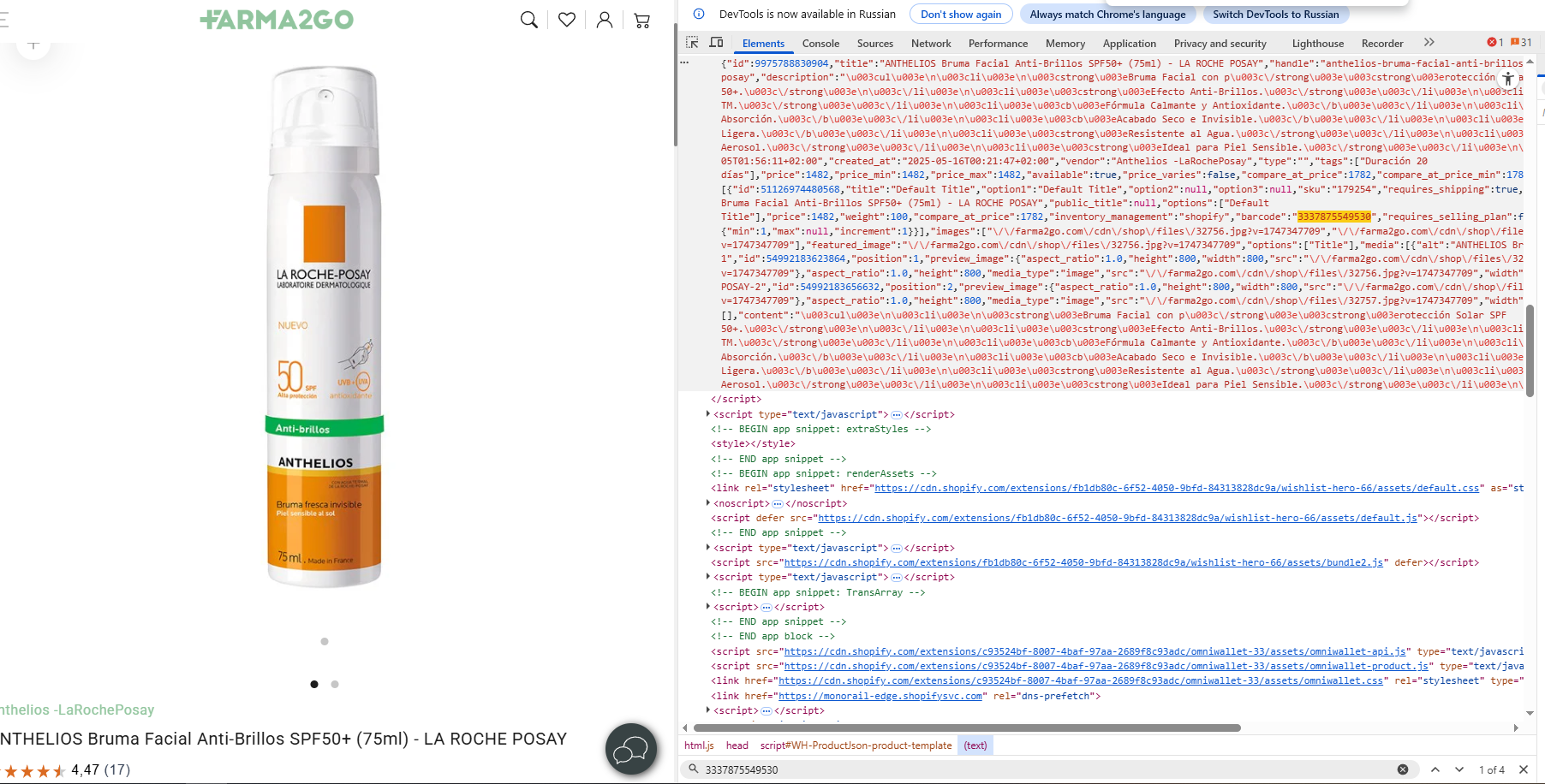
Task: Show more DevTools tabs chevron
Action: (x=1429, y=43)
